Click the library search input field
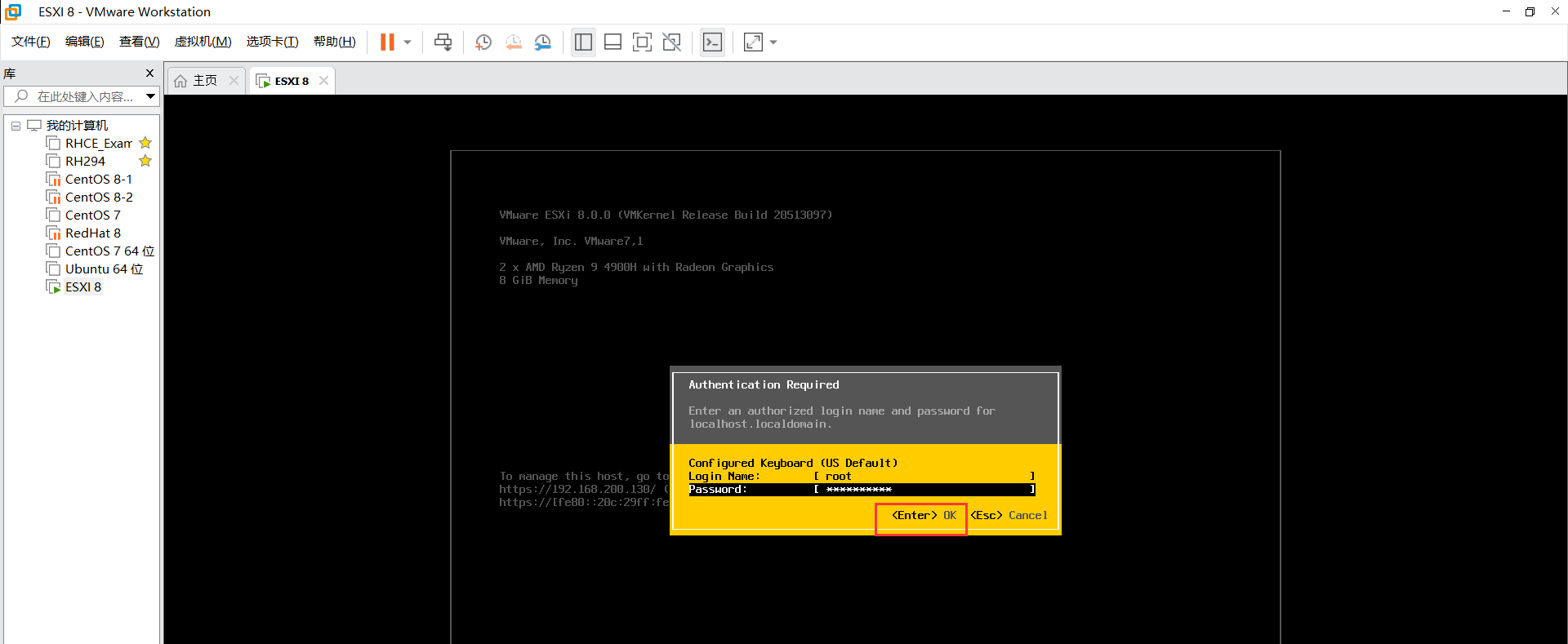Screen dimensions: 1568x644 (82, 96)
